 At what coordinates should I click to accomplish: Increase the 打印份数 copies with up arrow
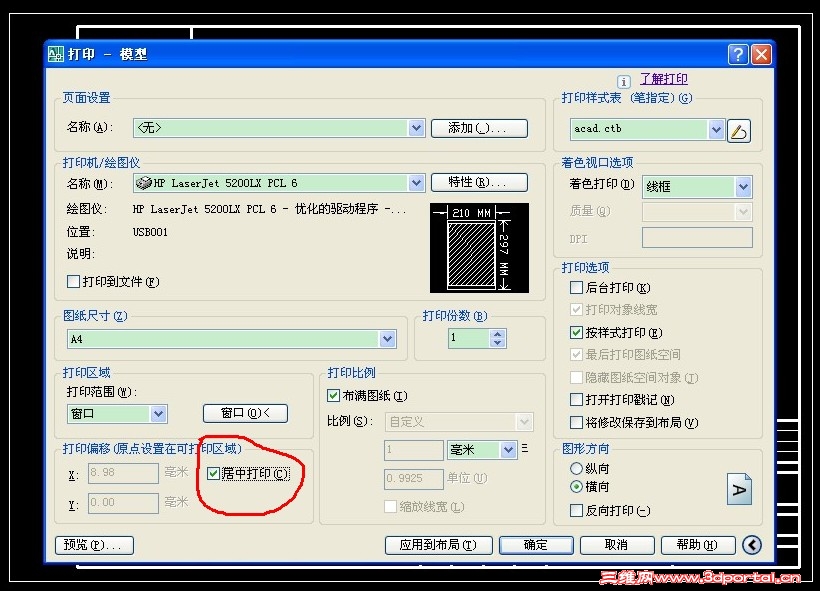(497, 334)
